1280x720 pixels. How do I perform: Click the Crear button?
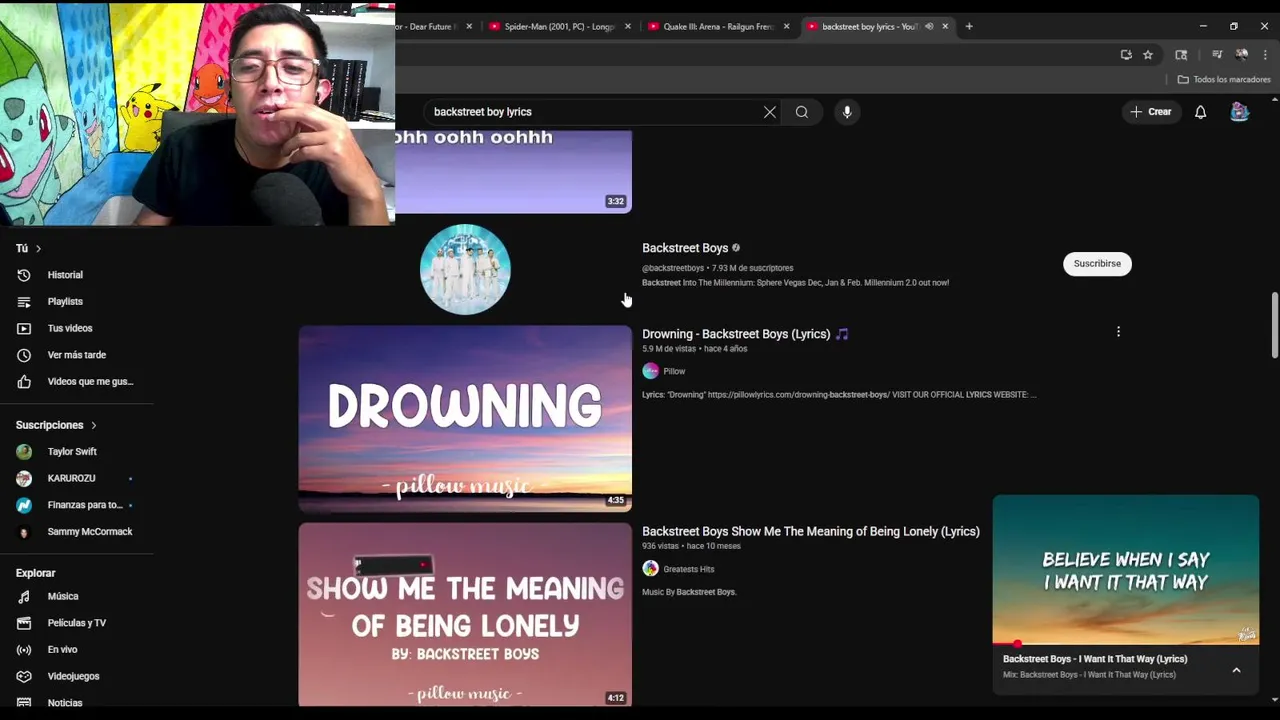pyautogui.click(x=1150, y=112)
